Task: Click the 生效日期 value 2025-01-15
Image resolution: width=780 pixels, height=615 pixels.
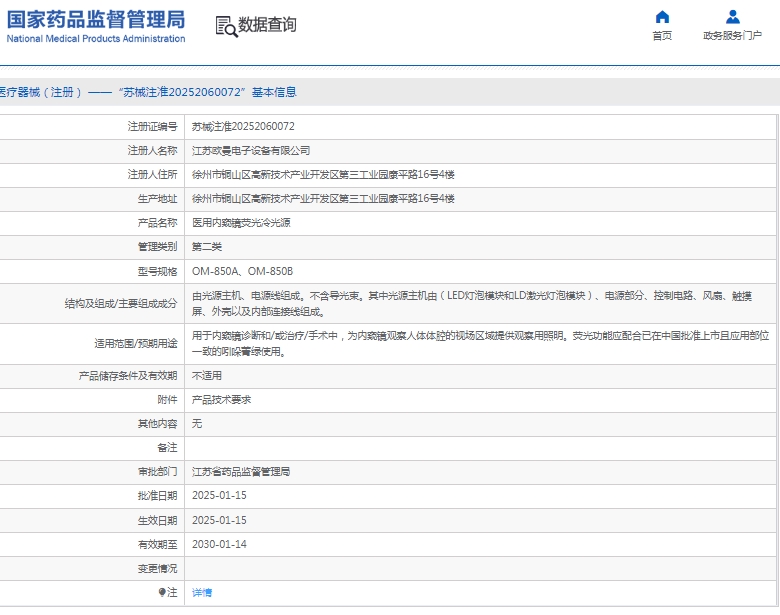Action: coord(219,520)
